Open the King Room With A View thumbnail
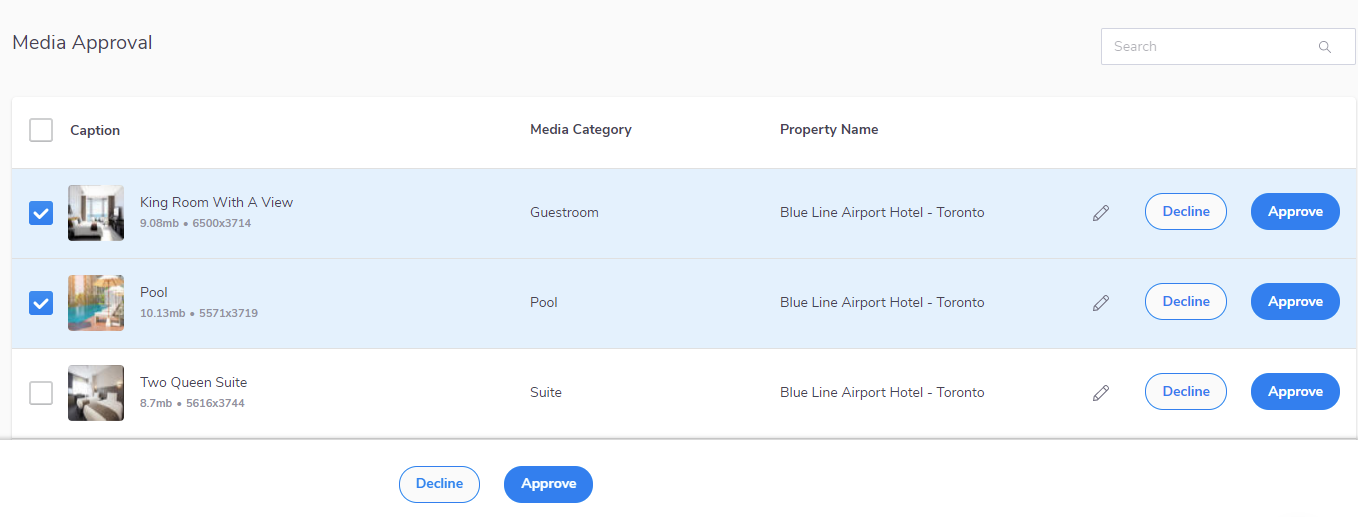 click(96, 213)
